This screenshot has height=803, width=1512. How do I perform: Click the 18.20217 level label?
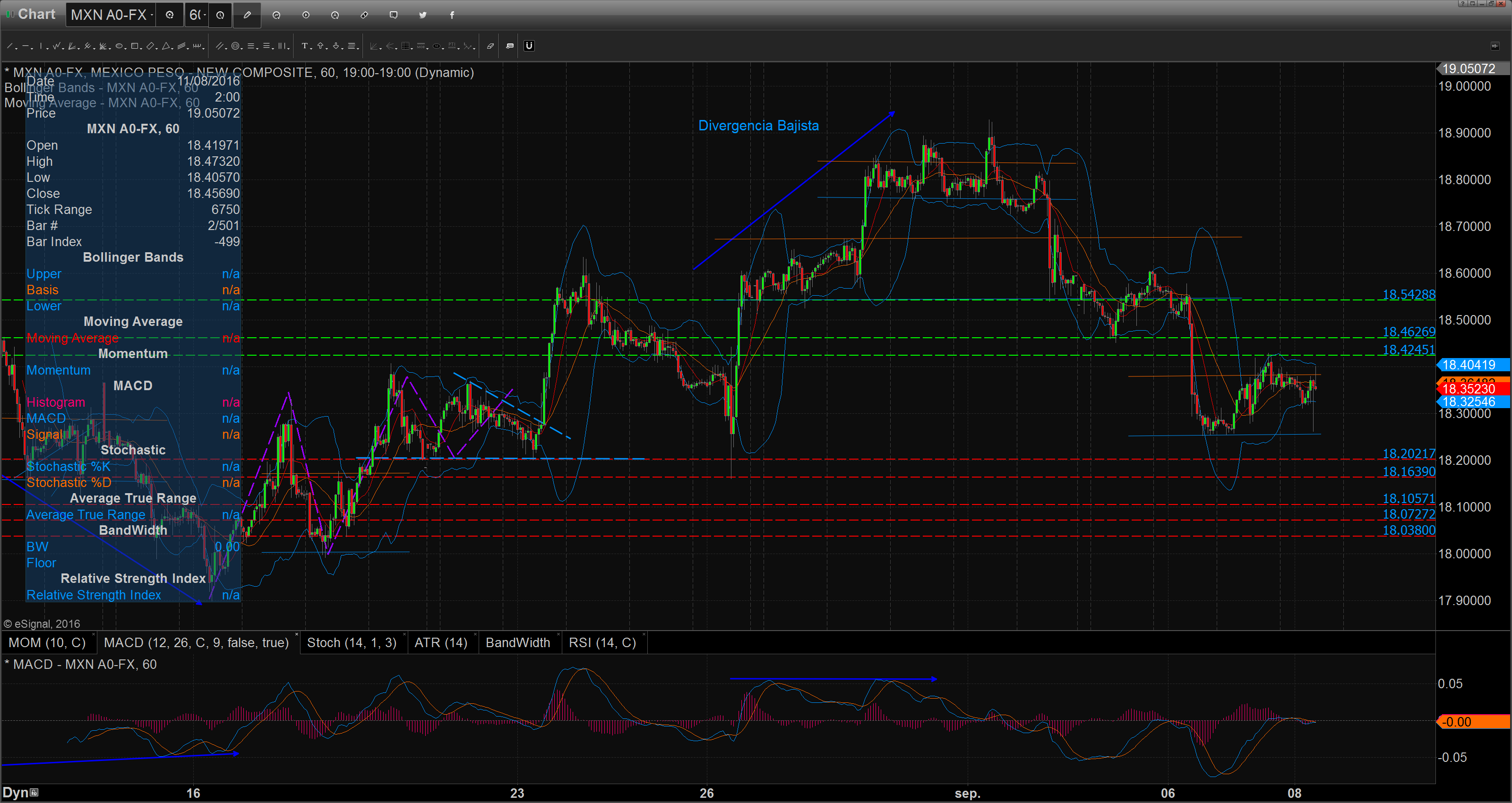point(1409,454)
